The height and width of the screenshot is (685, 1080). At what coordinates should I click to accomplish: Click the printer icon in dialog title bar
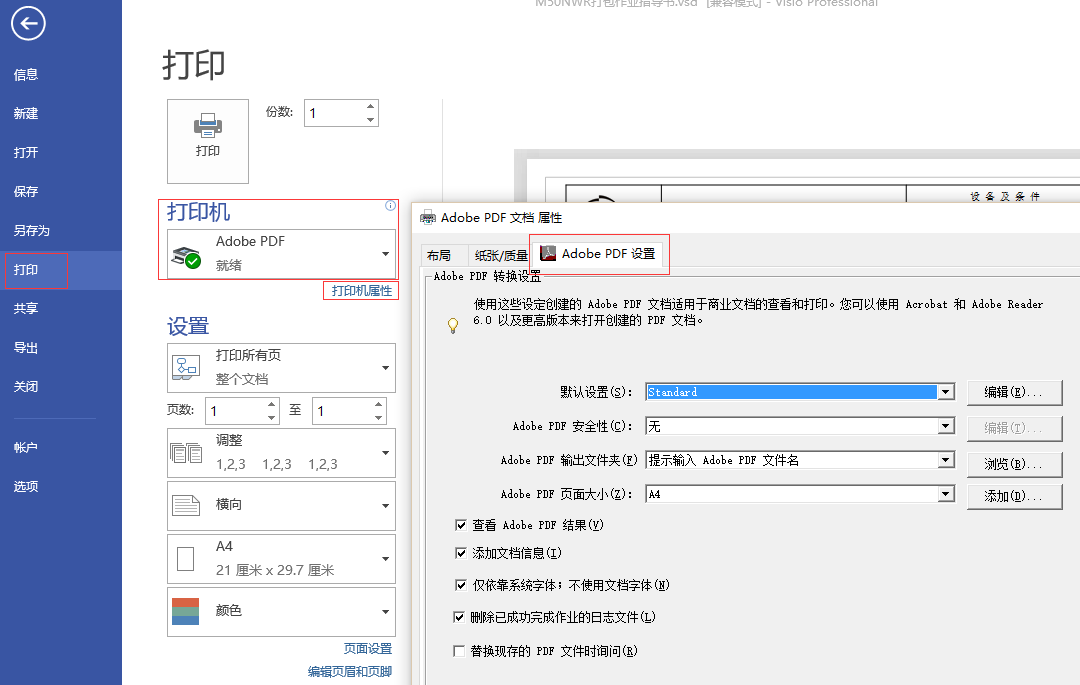[x=428, y=218]
